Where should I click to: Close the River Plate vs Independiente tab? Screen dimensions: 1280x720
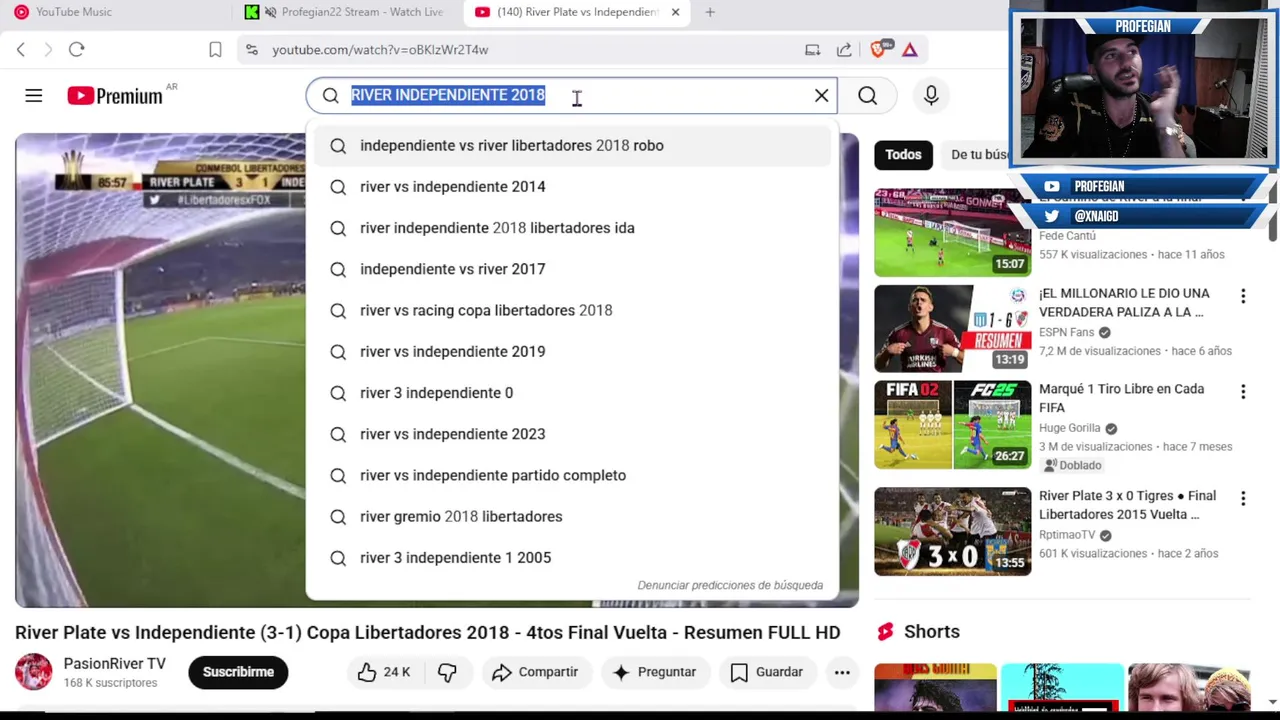tap(675, 12)
